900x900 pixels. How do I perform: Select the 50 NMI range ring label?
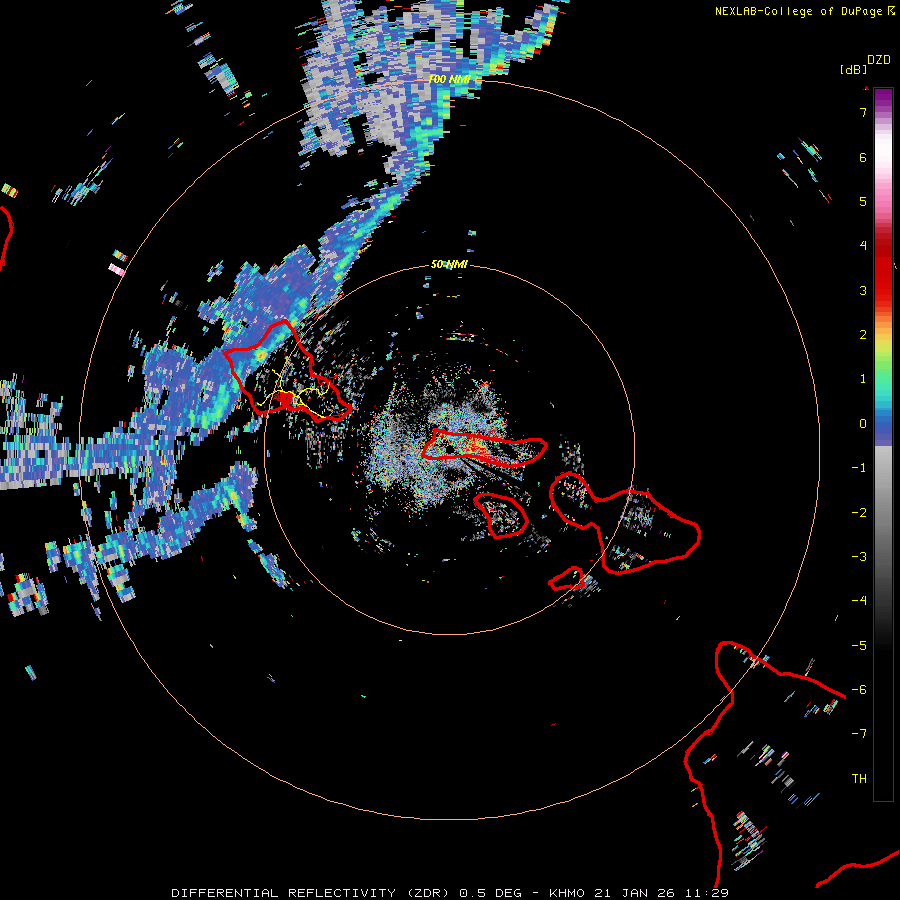449,265
